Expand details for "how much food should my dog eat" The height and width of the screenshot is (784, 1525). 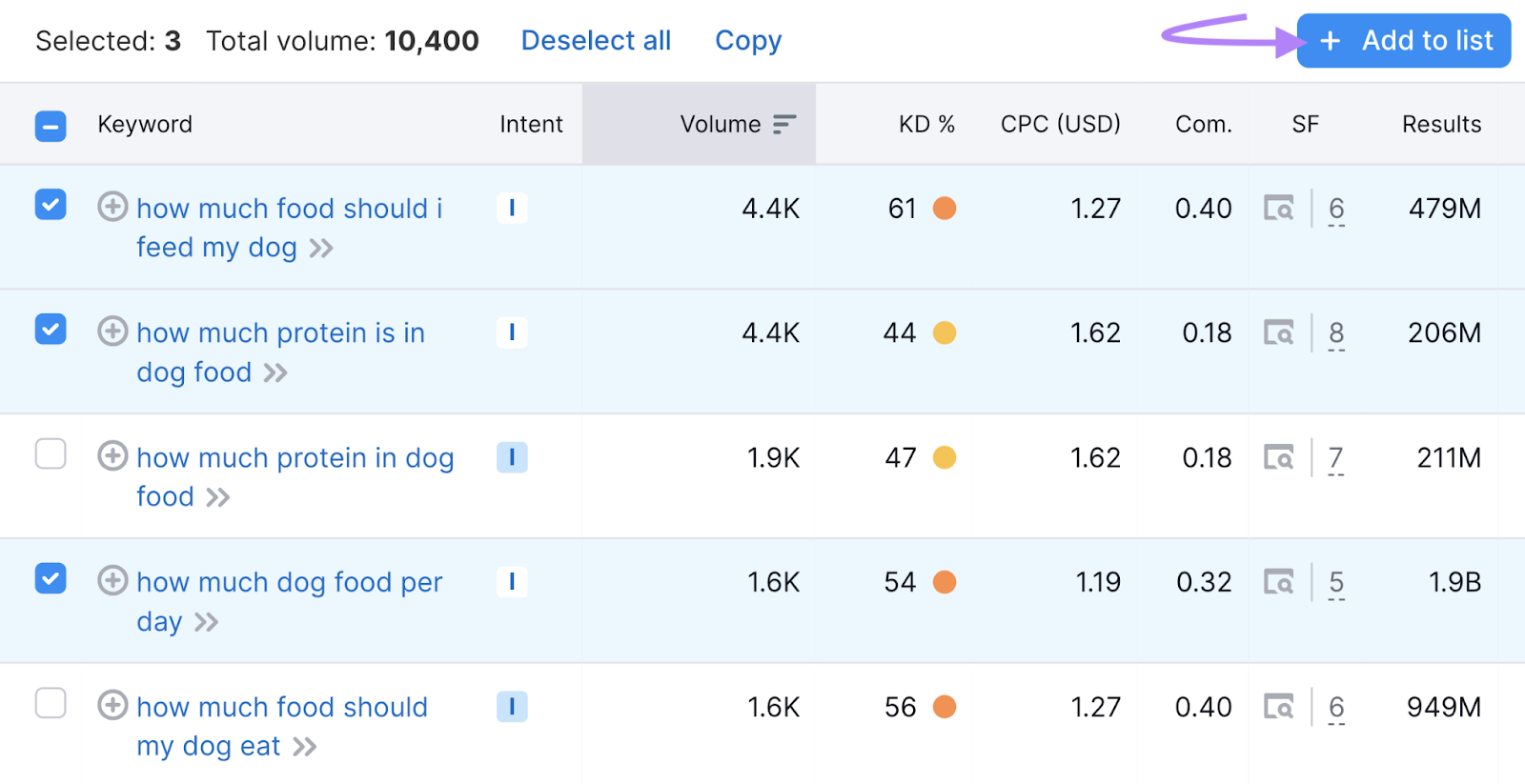pyautogui.click(x=301, y=746)
